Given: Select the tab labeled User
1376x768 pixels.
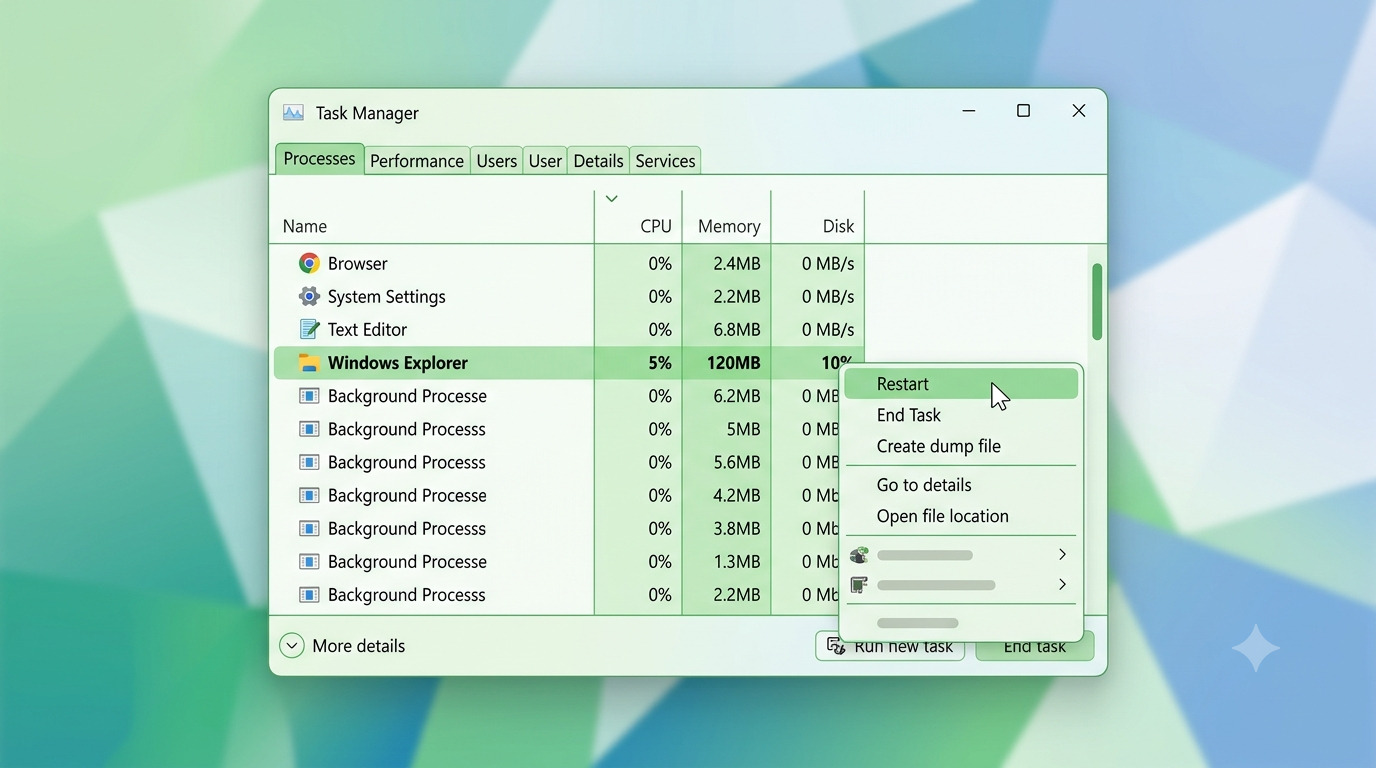Looking at the screenshot, I should pos(545,161).
